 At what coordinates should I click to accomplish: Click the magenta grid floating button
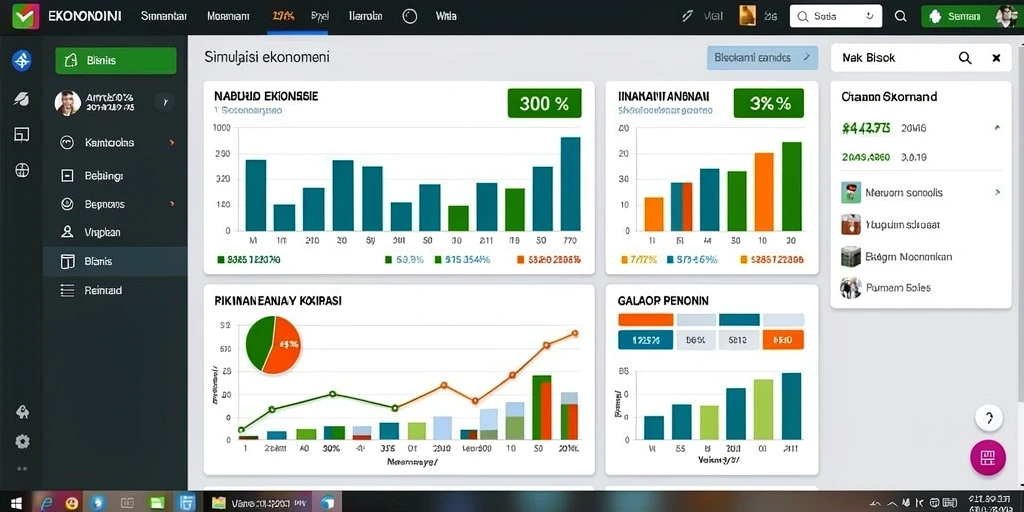point(987,456)
